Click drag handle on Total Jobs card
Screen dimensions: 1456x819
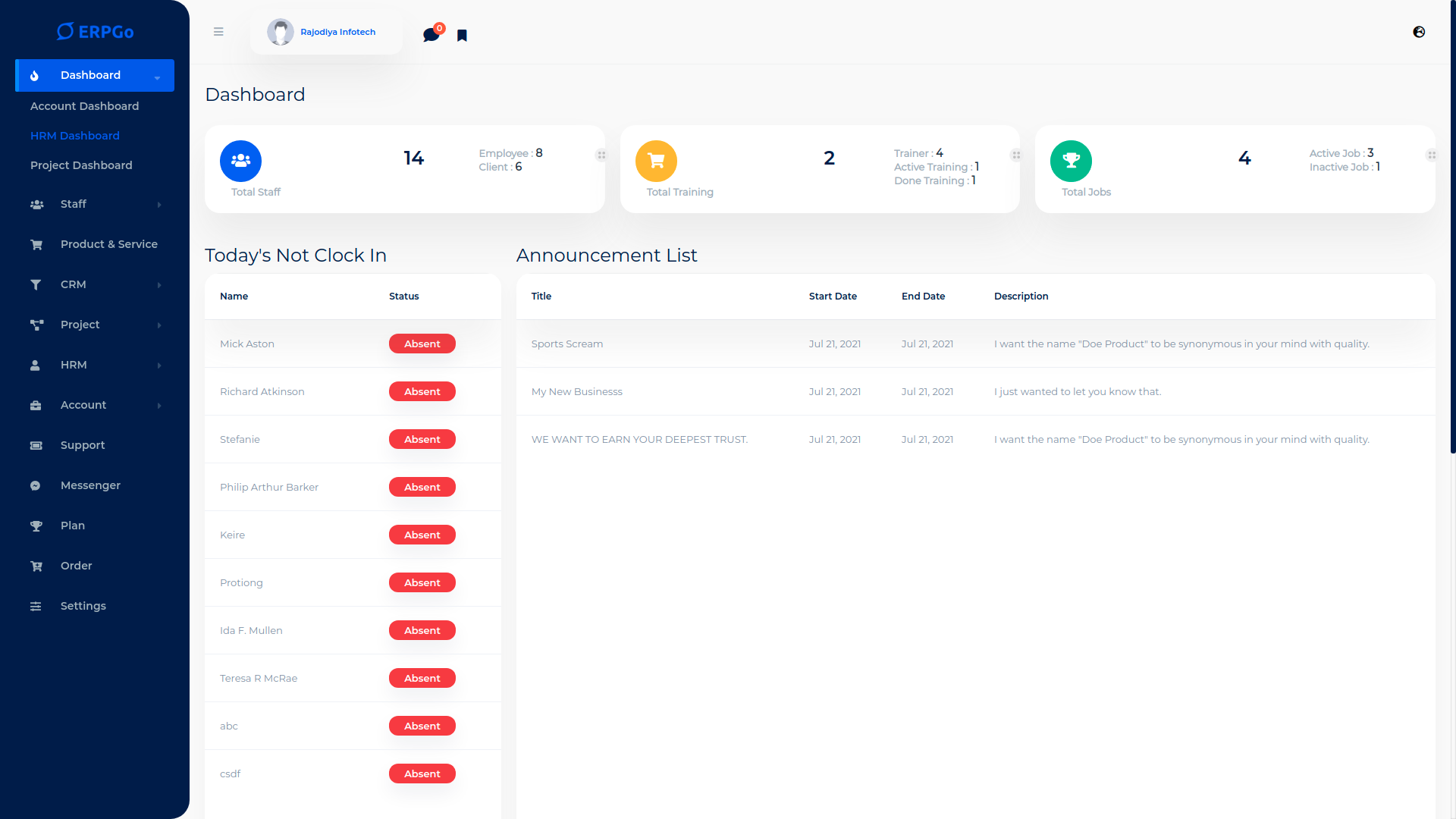click(1431, 155)
